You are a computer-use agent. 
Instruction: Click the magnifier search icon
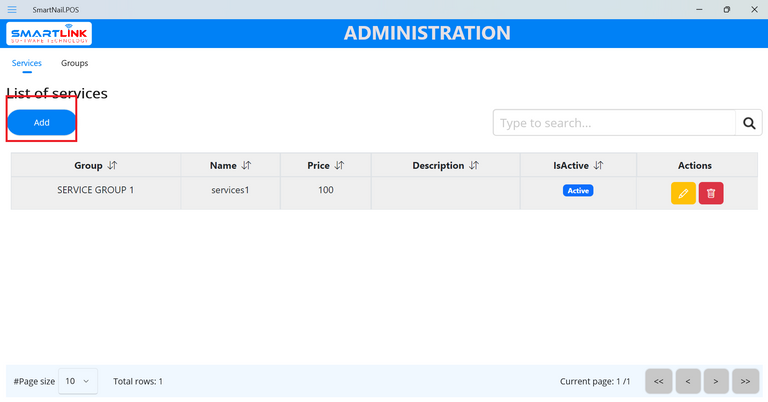pos(749,123)
